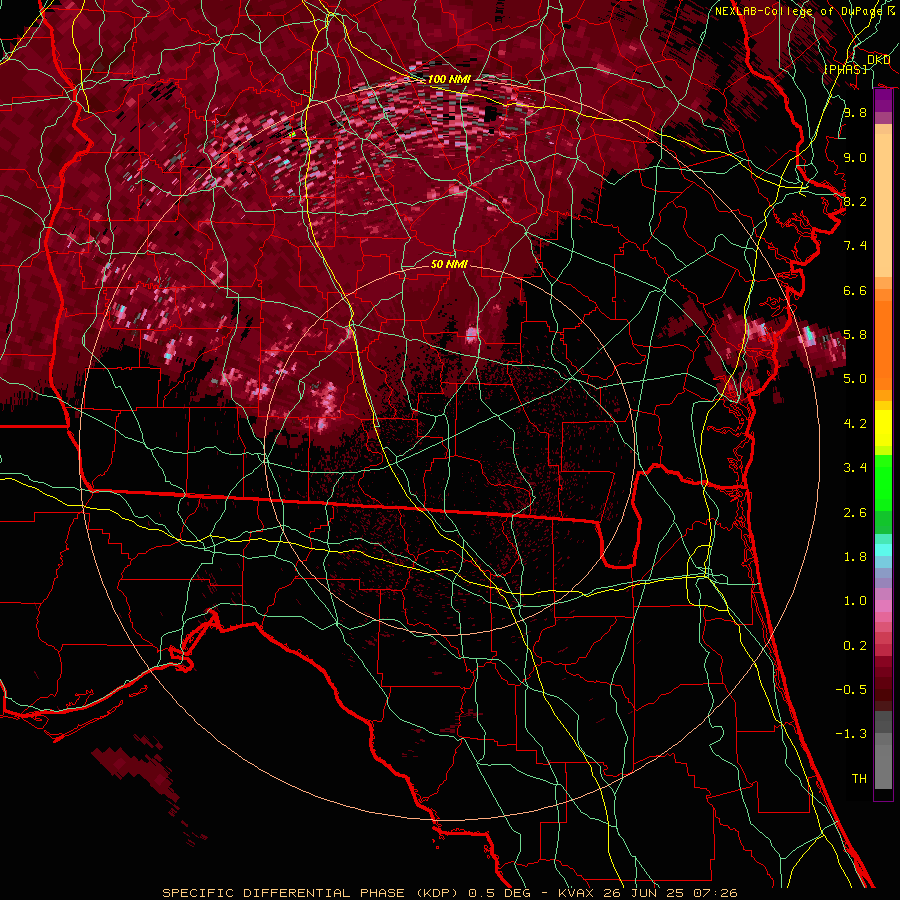Click the 100 NMI range ring label
The height and width of the screenshot is (900, 900).
pos(449,79)
